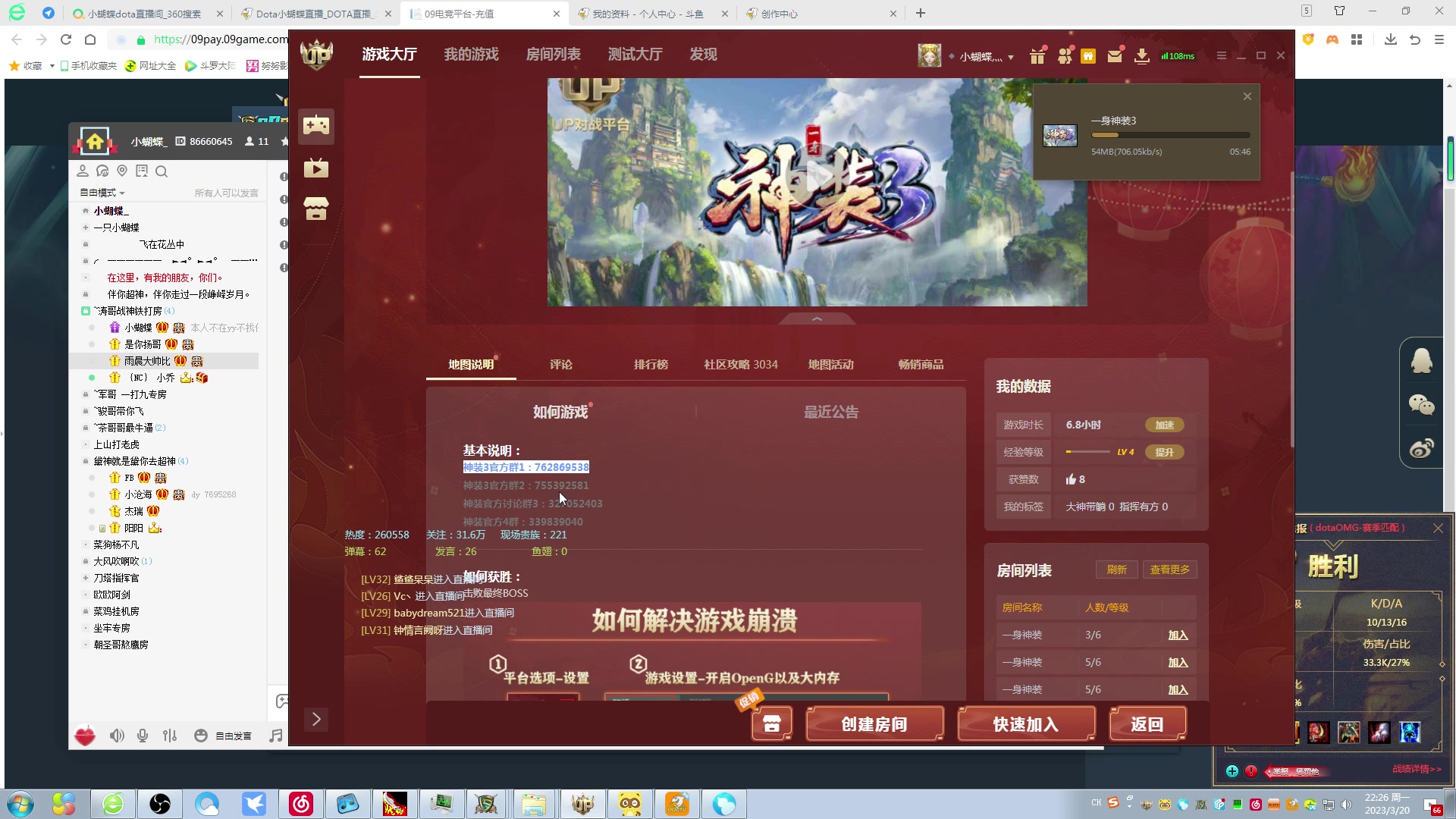Select the gamepad icon in left sidebar
Screen dimensions: 1456x819
(x=316, y=126)
